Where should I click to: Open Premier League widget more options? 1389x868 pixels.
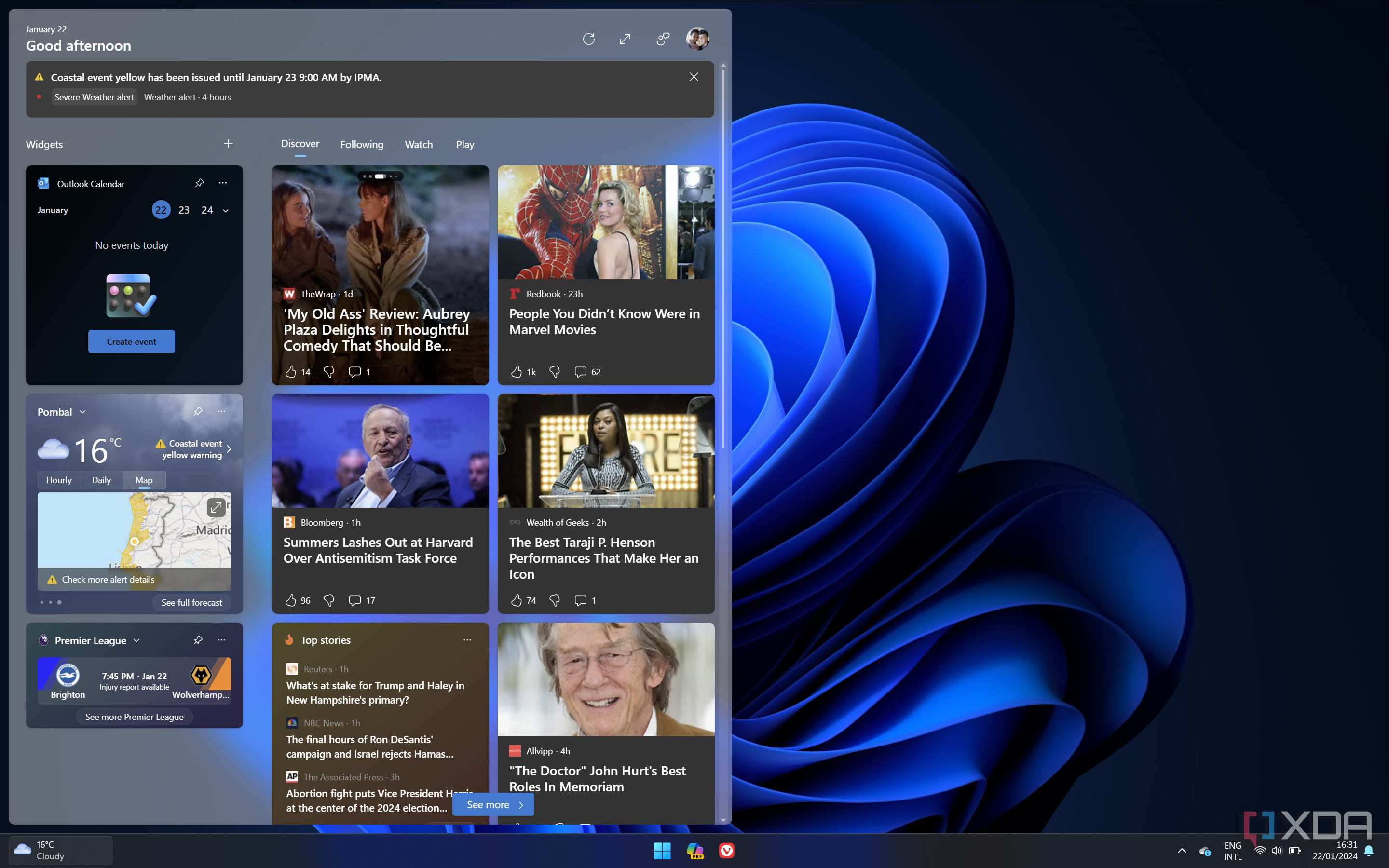(221, 639)
